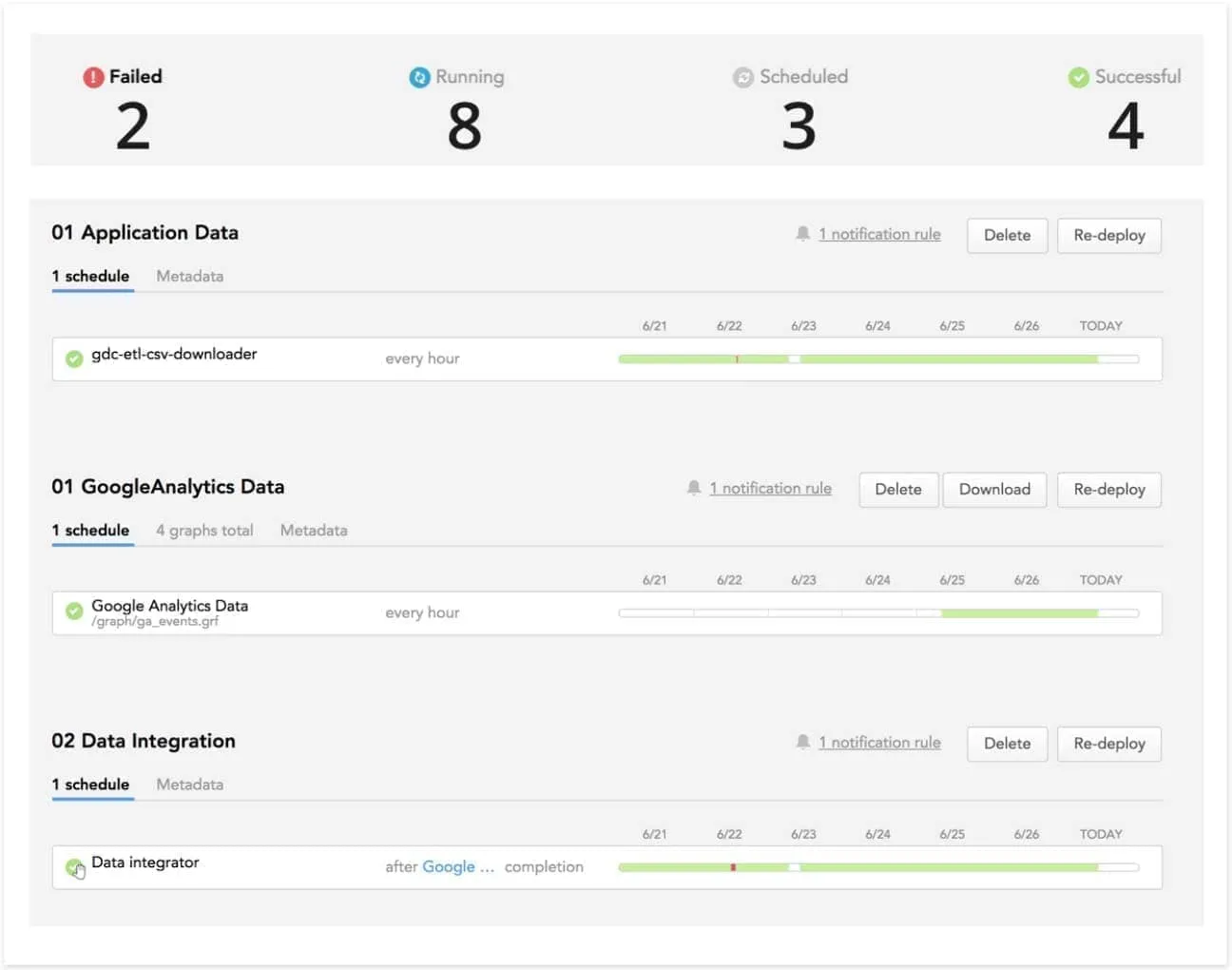Open notification rule link for Data Integration
This screenshot has width=1232, height=970.
879,743
